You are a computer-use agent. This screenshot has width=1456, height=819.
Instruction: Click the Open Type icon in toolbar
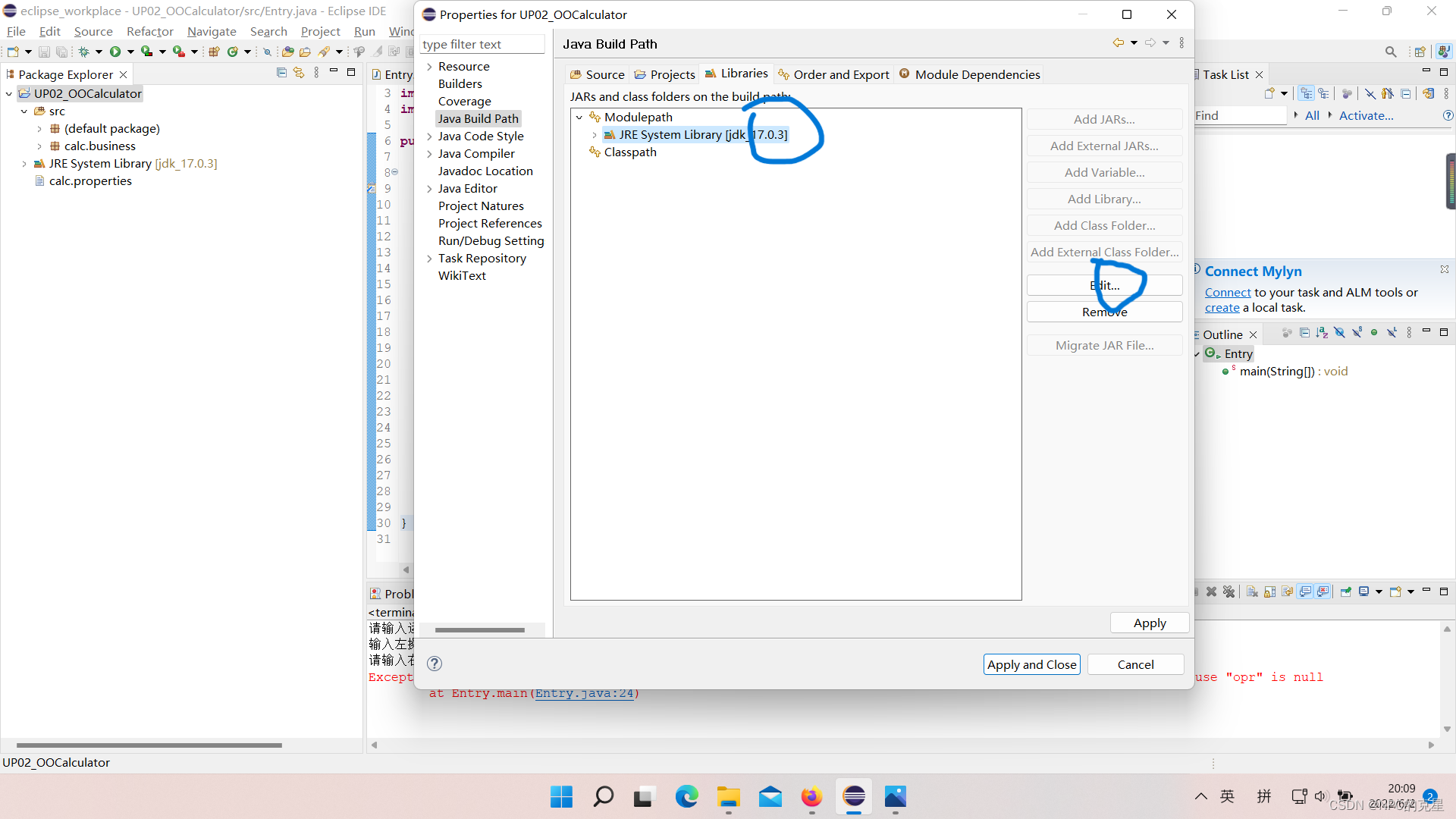[x=287, y=52]
